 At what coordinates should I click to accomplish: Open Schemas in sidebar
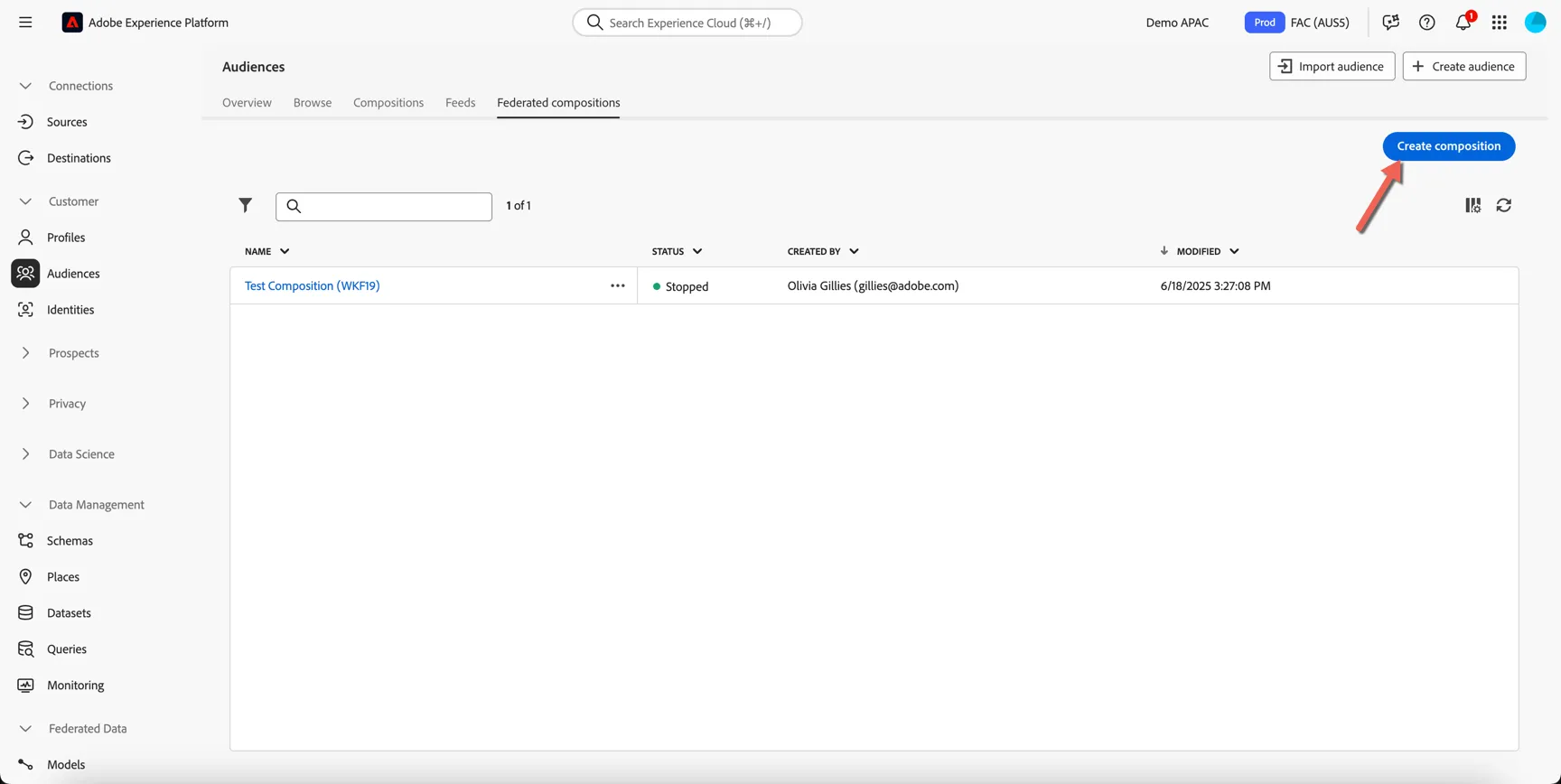pos(70,541)
